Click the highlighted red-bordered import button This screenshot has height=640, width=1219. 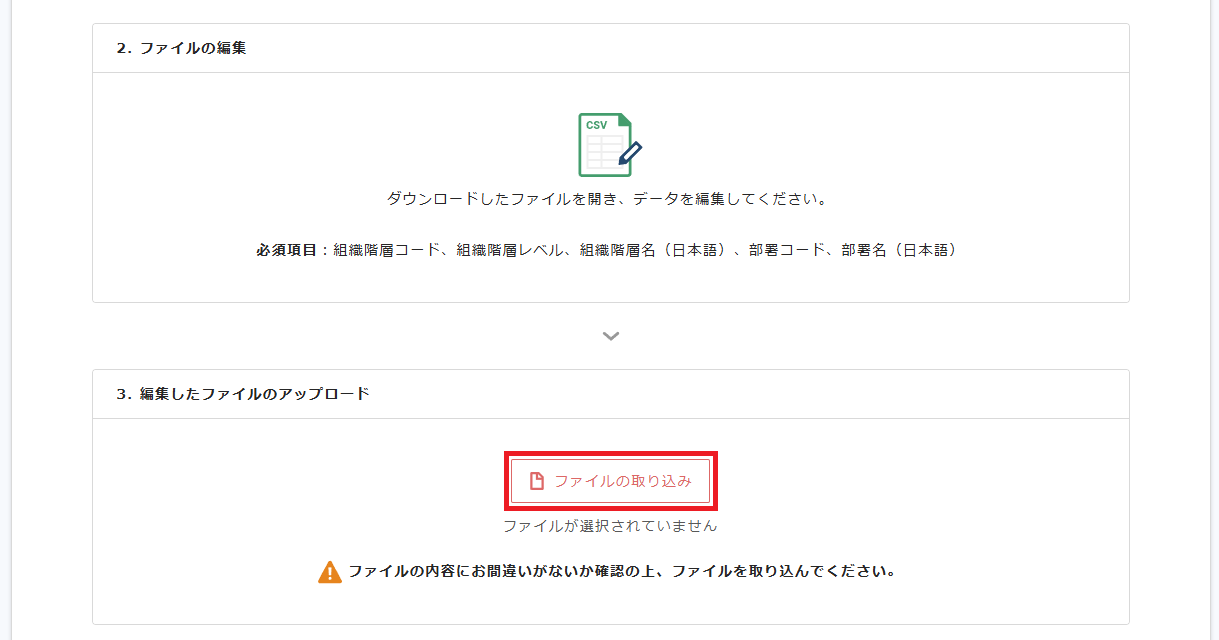611,480
